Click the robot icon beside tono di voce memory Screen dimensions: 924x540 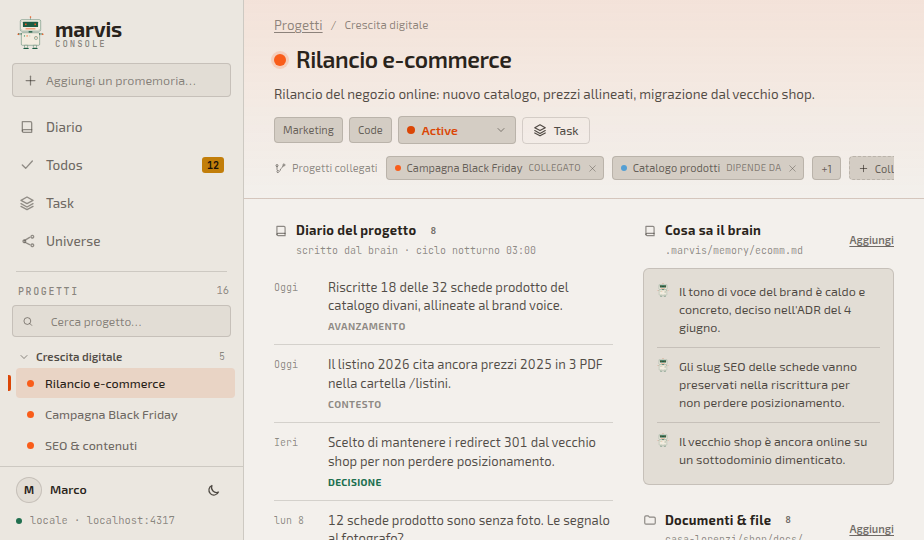point(663,291)
